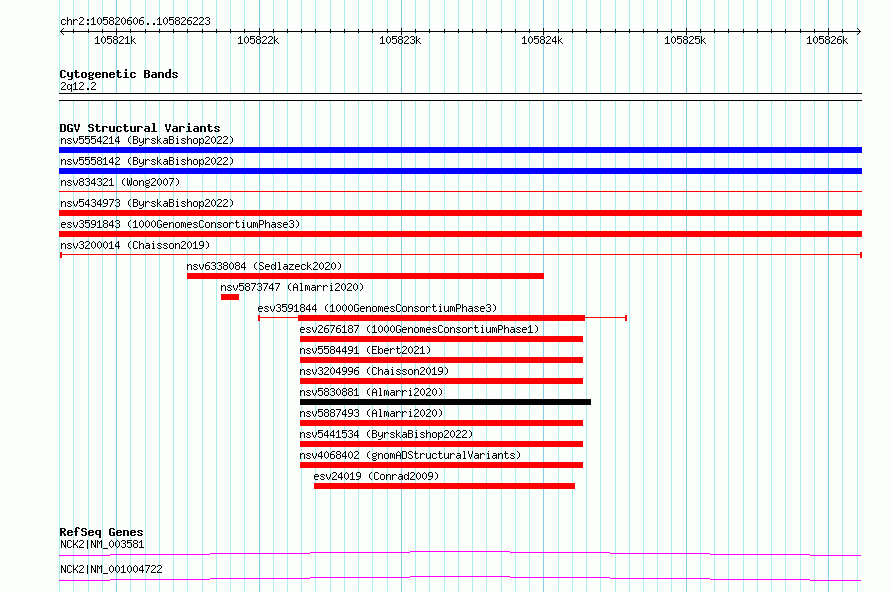Open nsv3200014 (Chaisson2019) variant label

click(x=135, y=245)
